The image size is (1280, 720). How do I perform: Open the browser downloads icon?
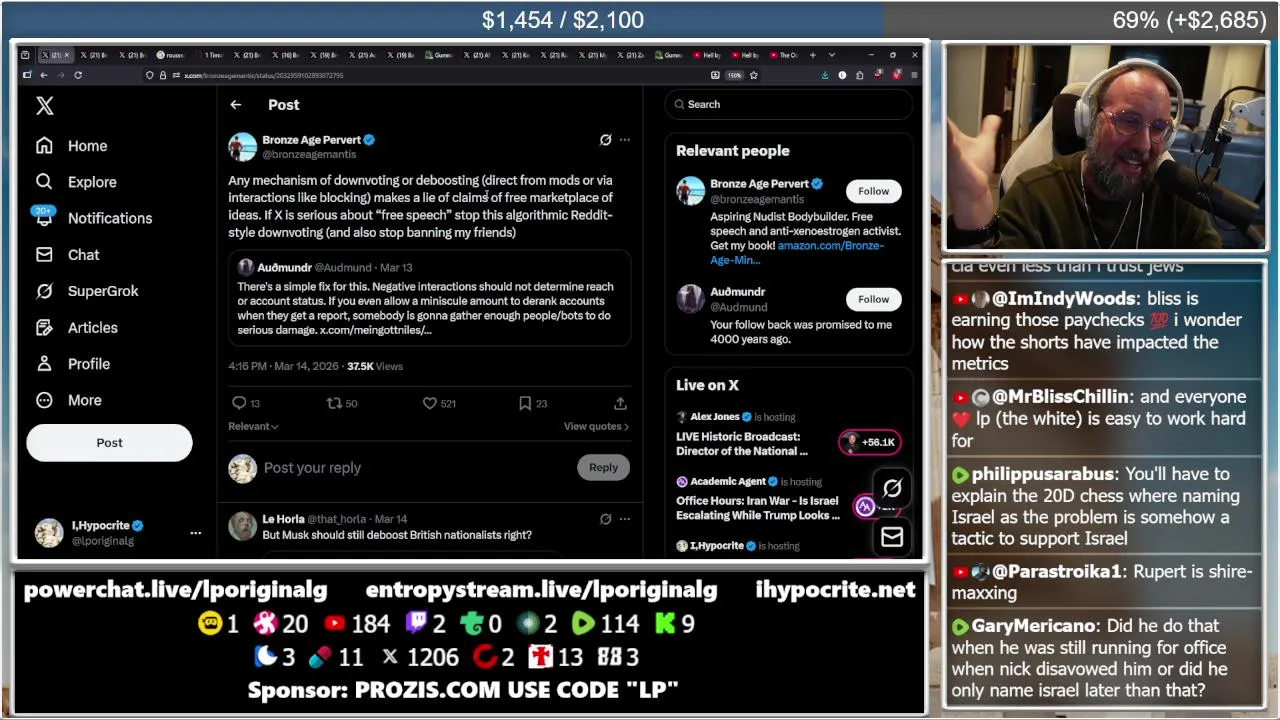(x=825, y=75)
